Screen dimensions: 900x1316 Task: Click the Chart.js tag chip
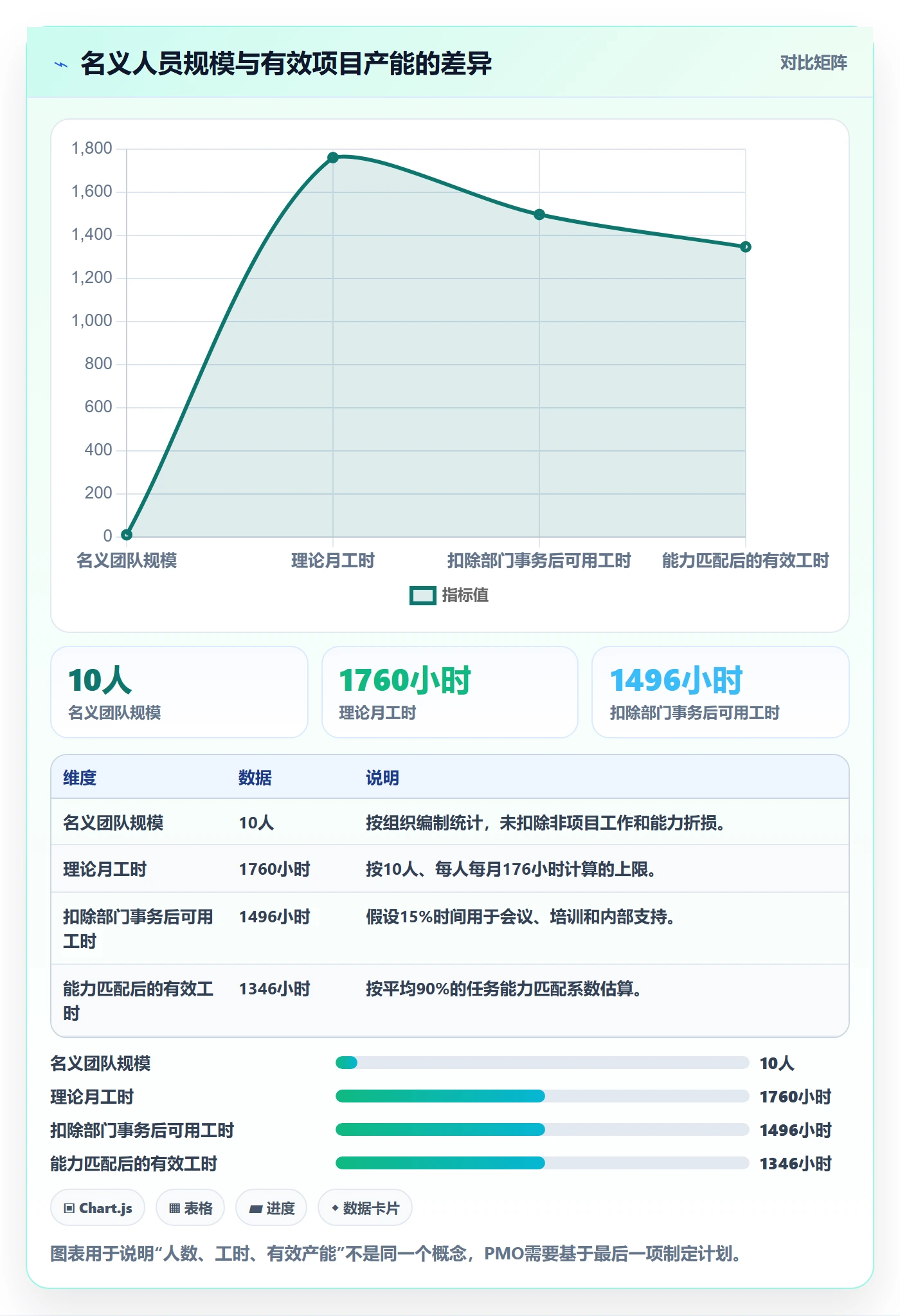98,1208
